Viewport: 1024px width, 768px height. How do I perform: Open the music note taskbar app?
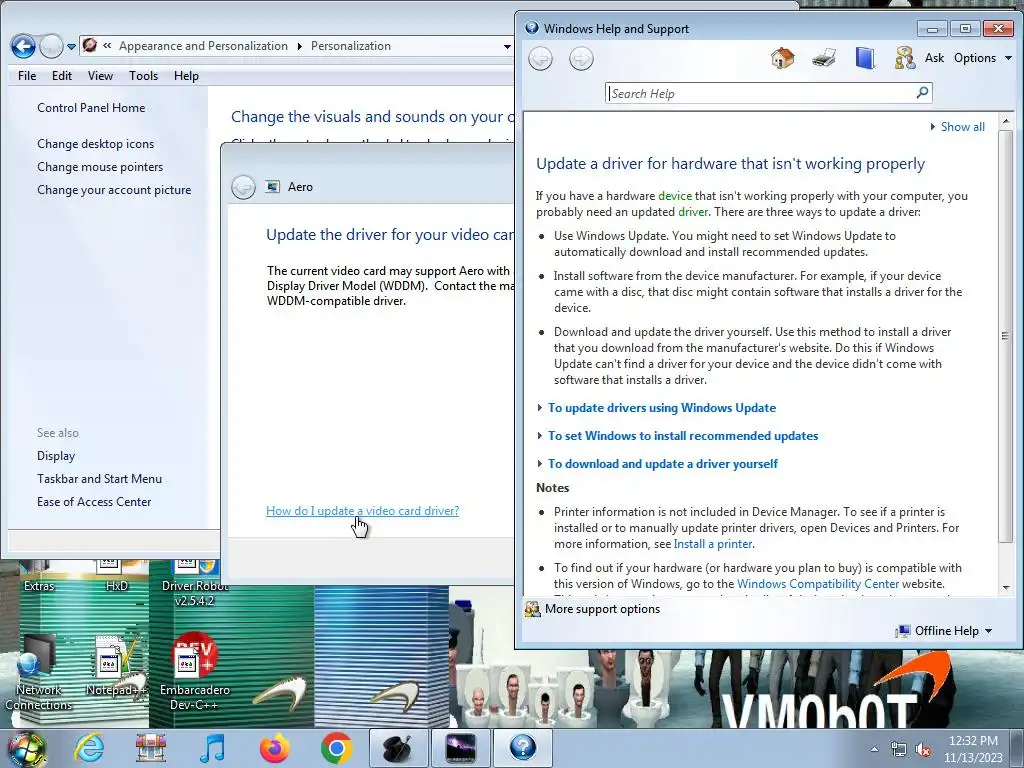click(x=212, y=748)
